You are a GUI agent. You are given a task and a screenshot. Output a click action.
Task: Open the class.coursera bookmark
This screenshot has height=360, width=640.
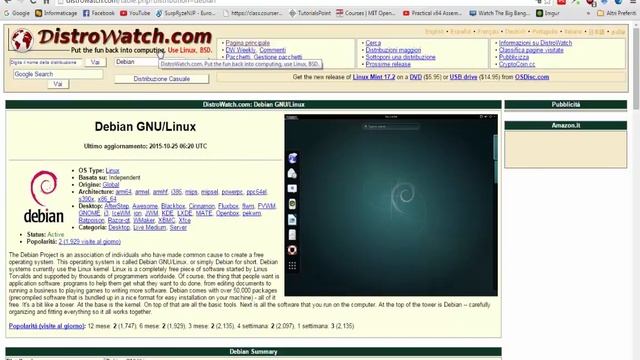click(253, 13)
